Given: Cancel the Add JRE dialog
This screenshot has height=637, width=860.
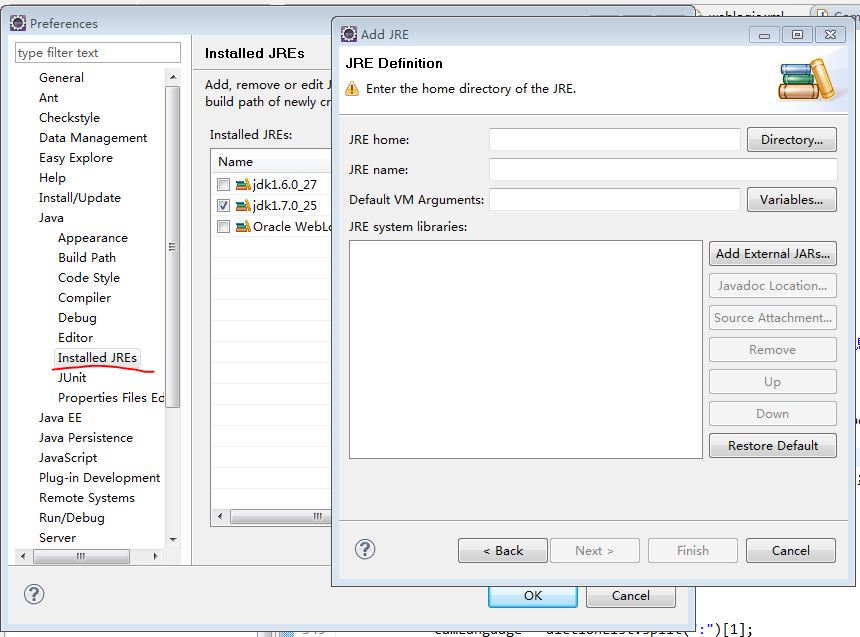Looking at the screenshot, I should [x=791, y=550].
